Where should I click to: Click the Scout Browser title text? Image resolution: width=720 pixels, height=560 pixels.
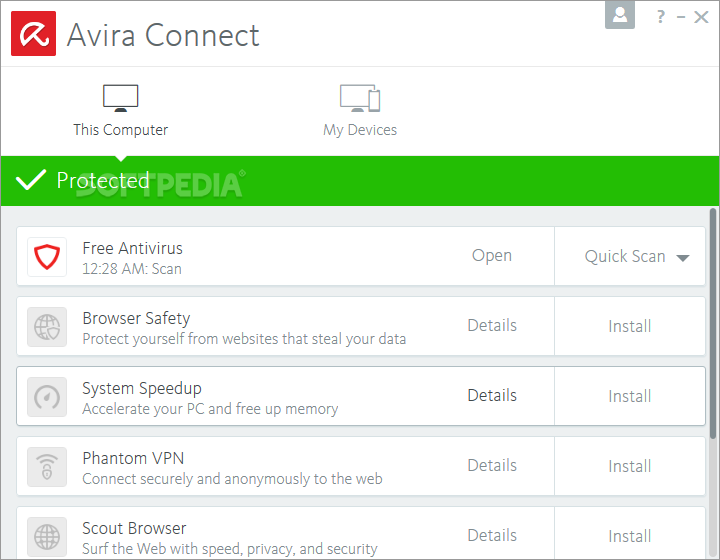pyautogui.click(x=135, y=529)
